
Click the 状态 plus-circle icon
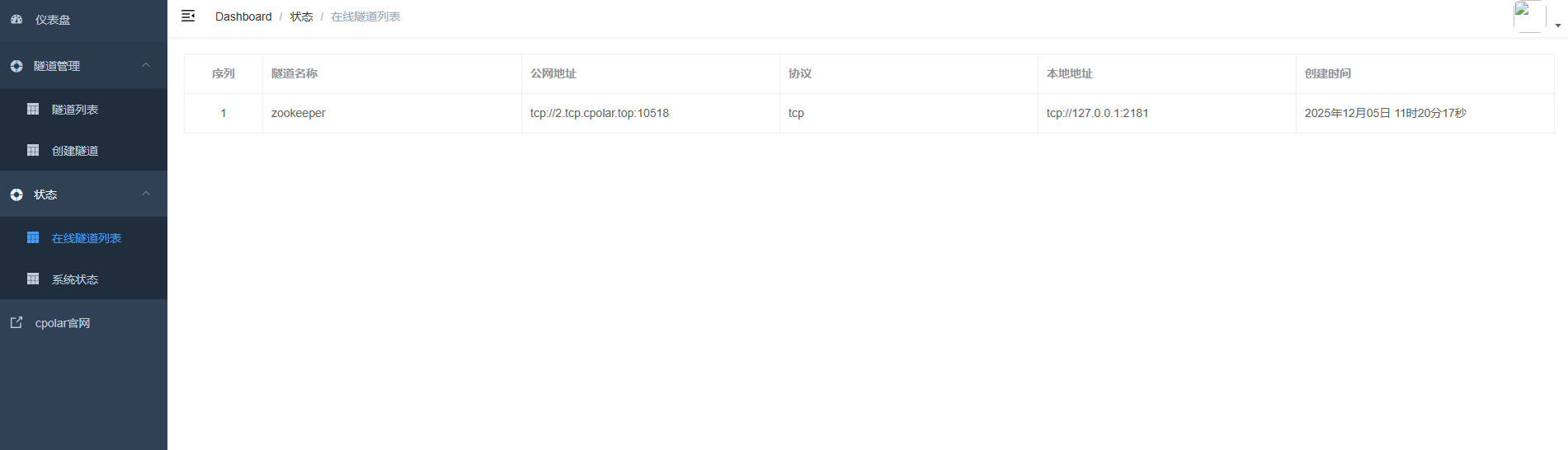coord(16,195)
